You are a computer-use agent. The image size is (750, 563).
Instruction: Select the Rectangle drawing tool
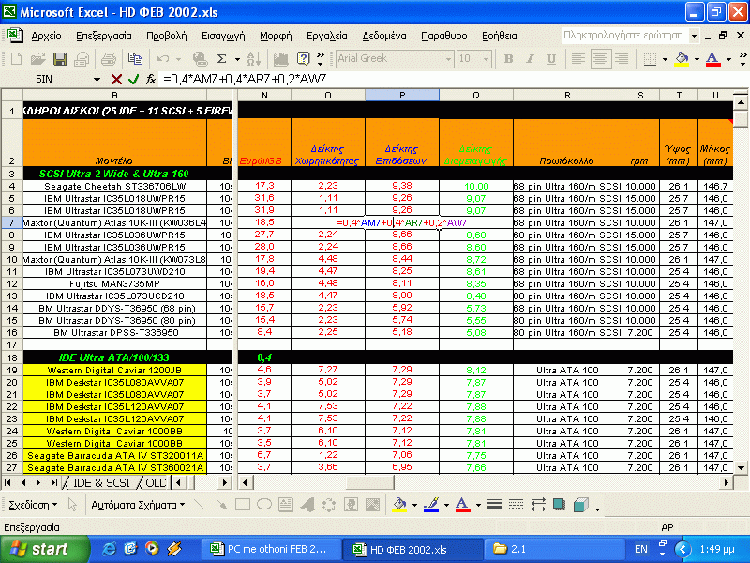click(243, 505)
